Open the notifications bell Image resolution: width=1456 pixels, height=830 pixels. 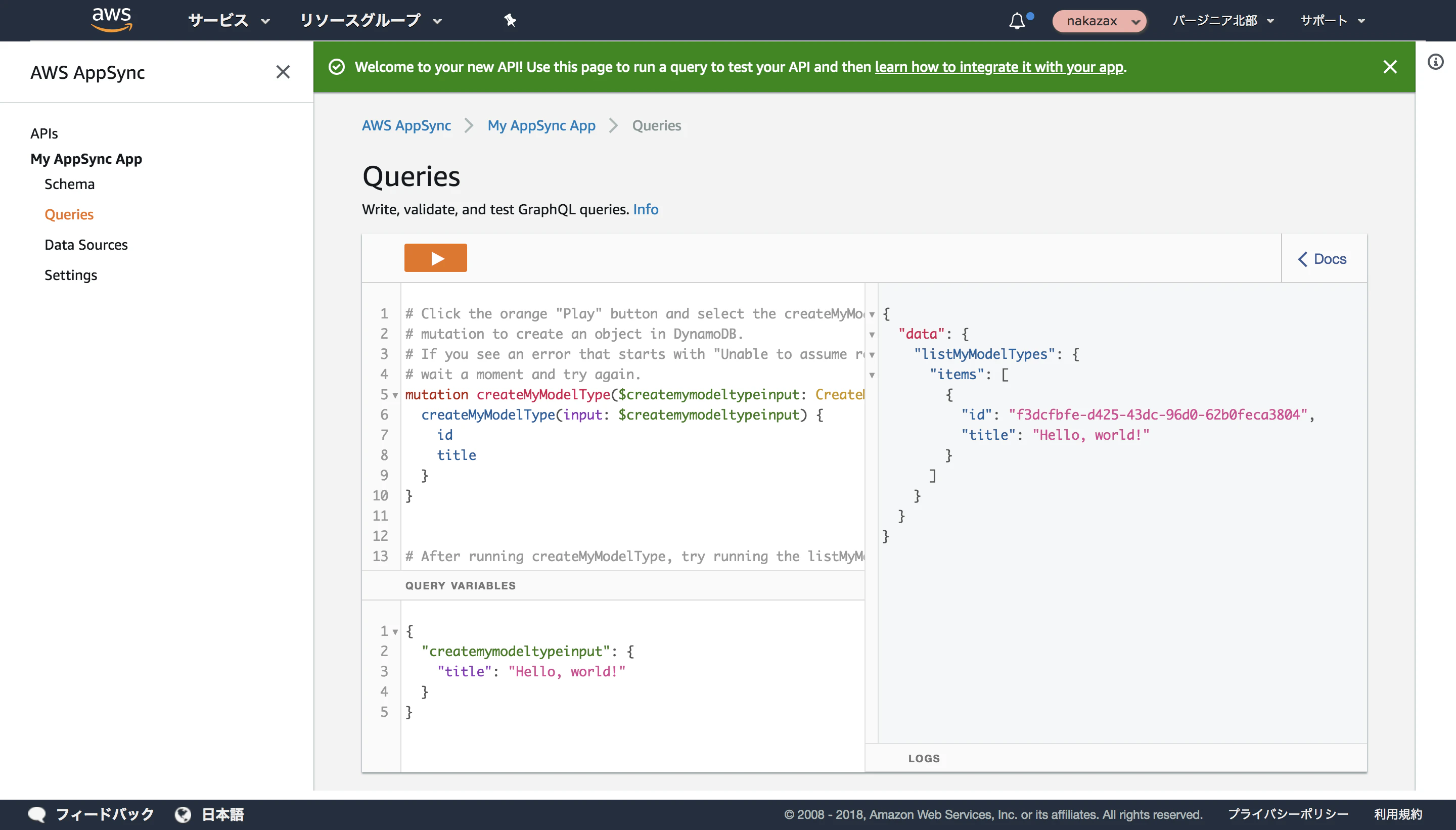tap(1018, 21)
